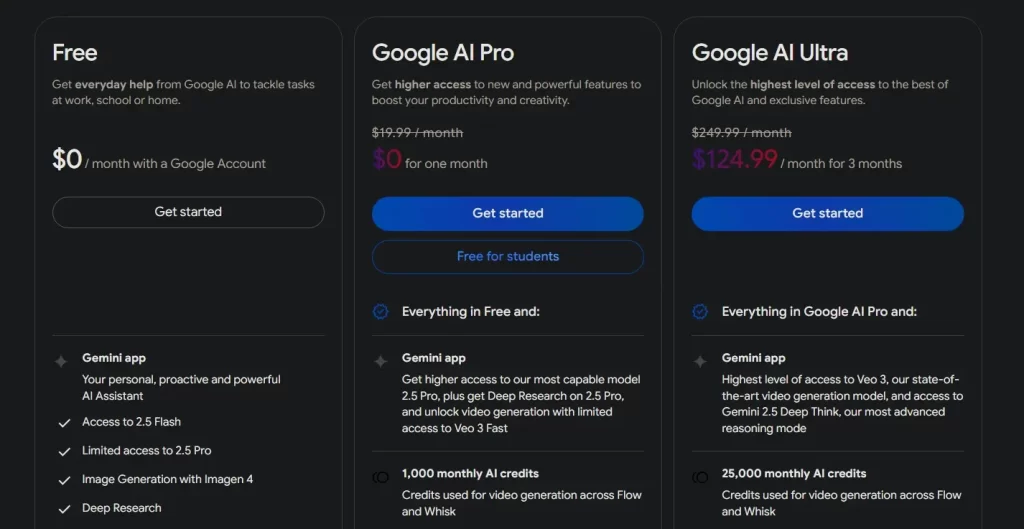1024x529 pixels.
Task: Click Get started under Google AI Pro
Action: tap(507, 214)
